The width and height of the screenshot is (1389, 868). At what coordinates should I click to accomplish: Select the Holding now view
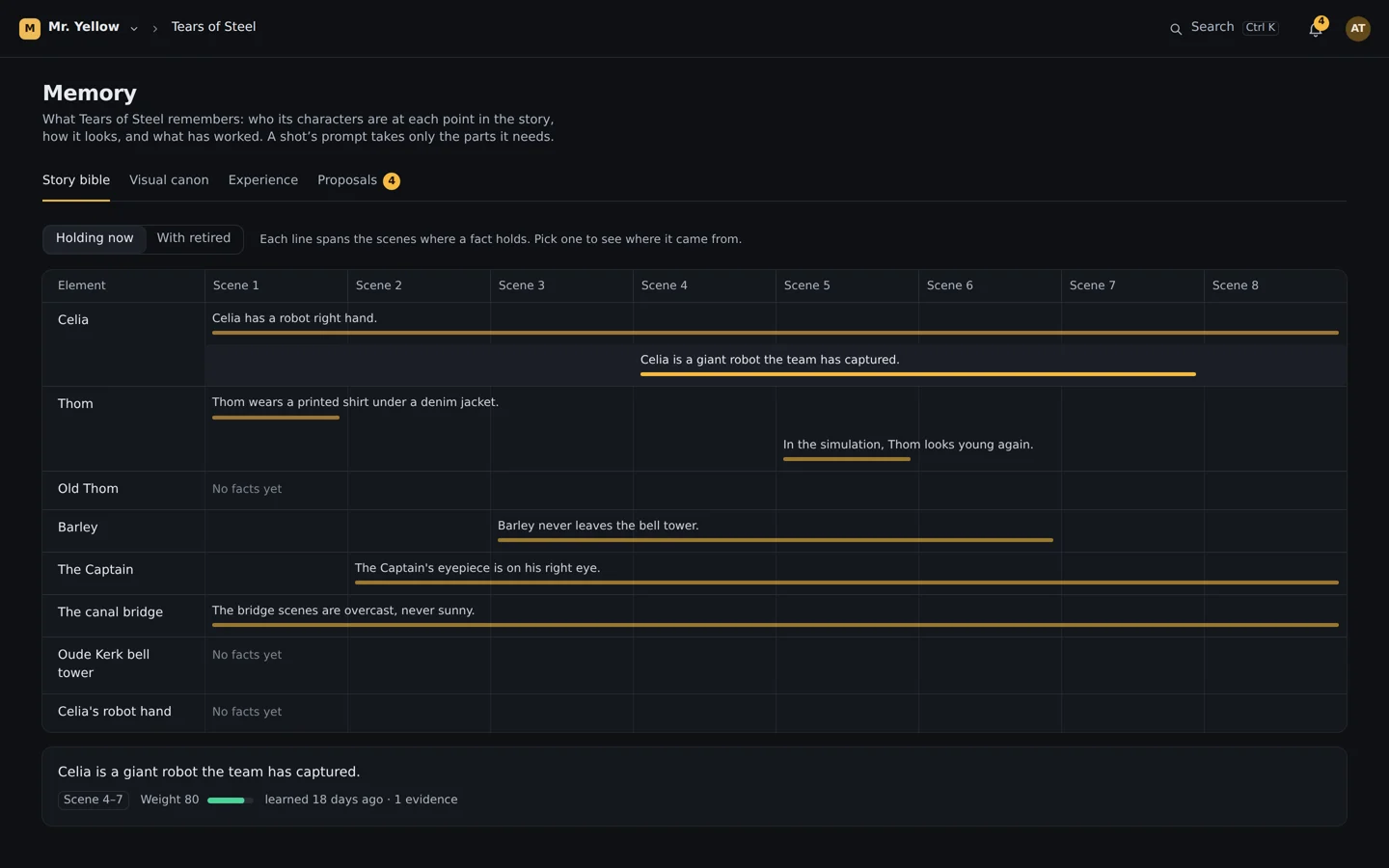(x=95, y=238)
